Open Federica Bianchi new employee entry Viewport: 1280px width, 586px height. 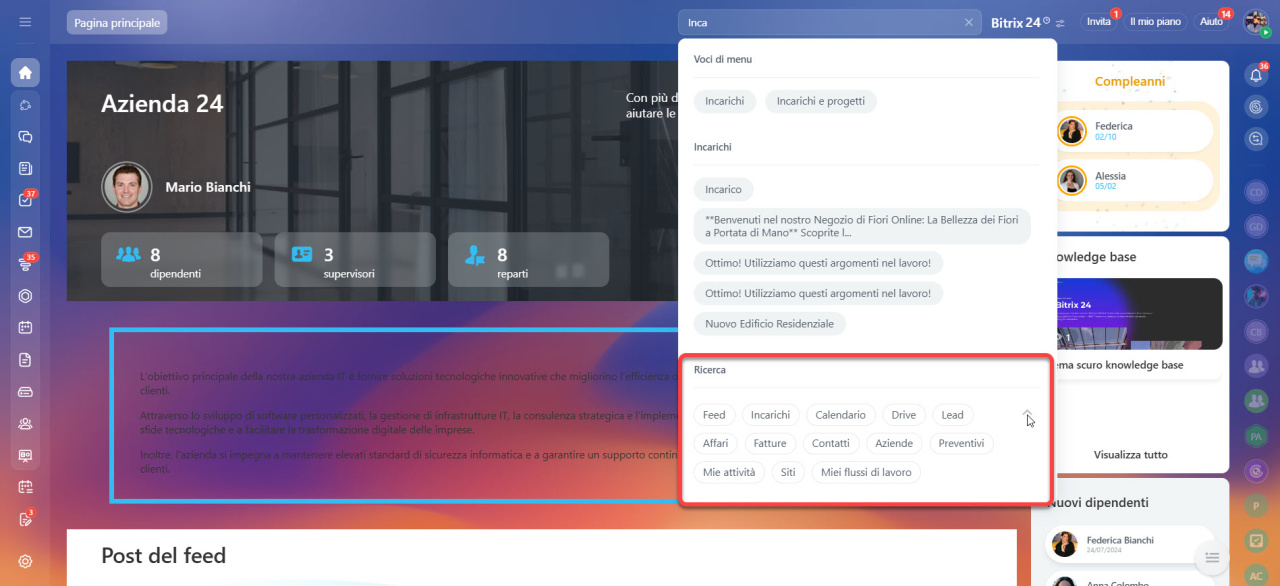tap(1130, 545)
